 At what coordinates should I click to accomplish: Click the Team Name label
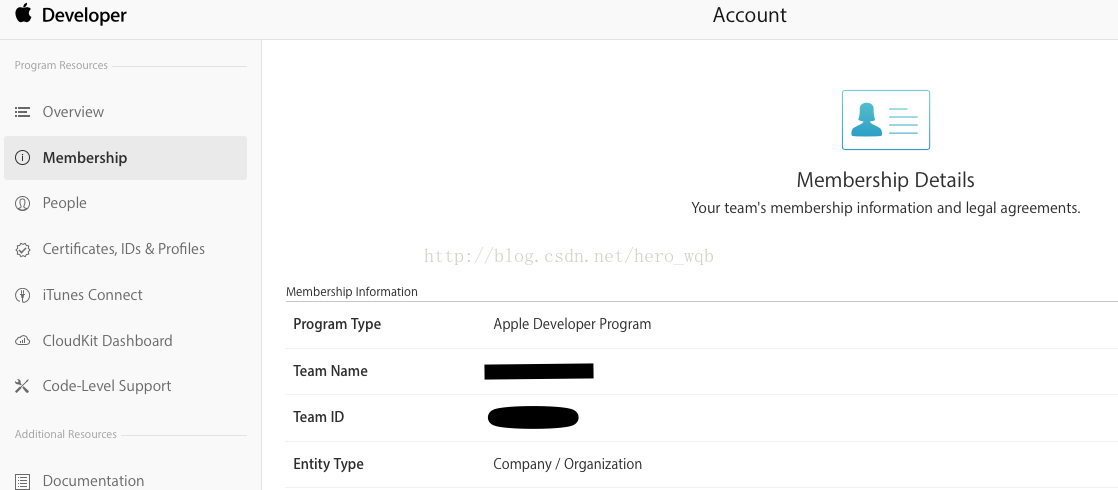330,371
